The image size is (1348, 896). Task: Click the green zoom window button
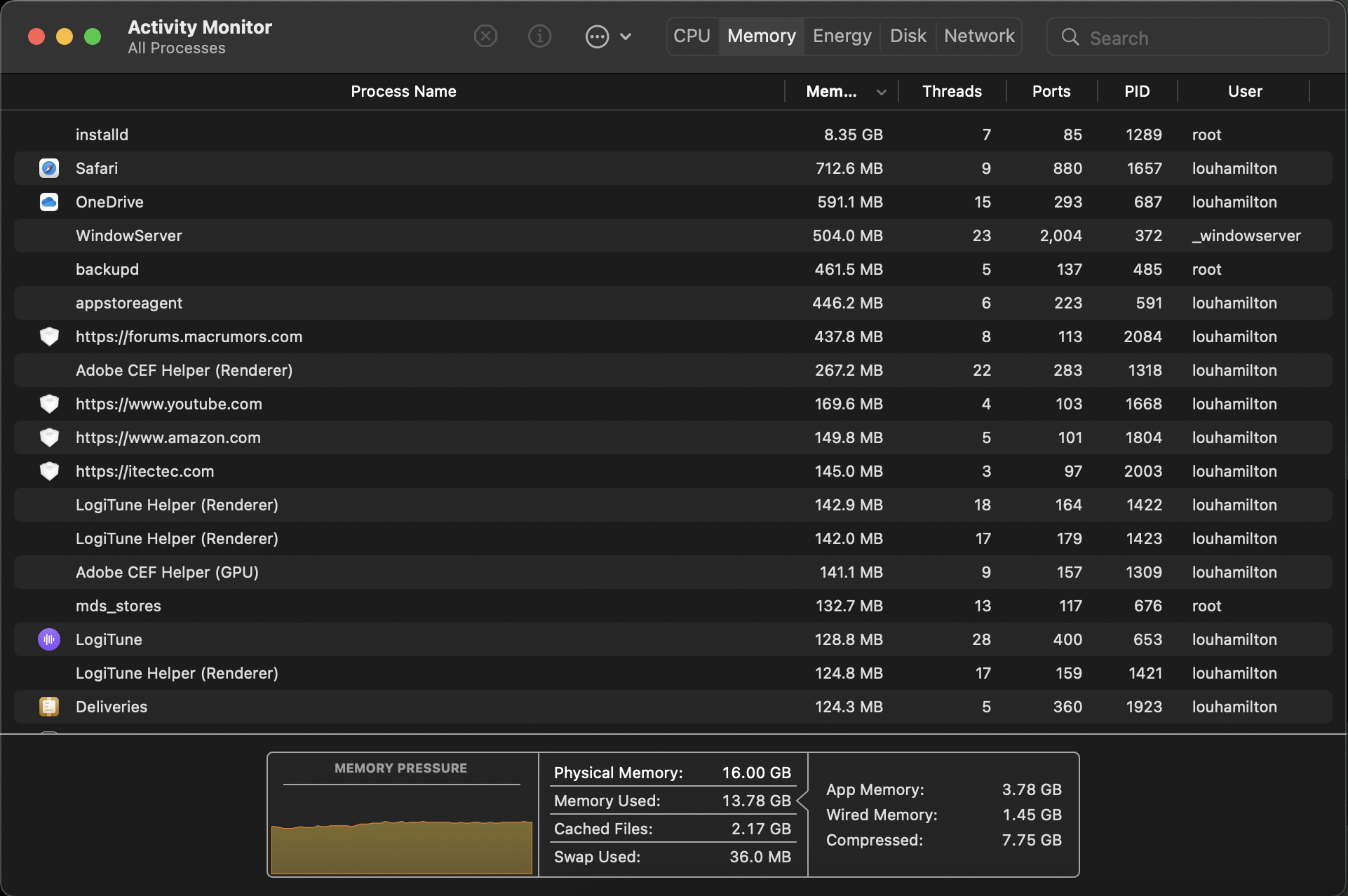[x=93, y=36]
